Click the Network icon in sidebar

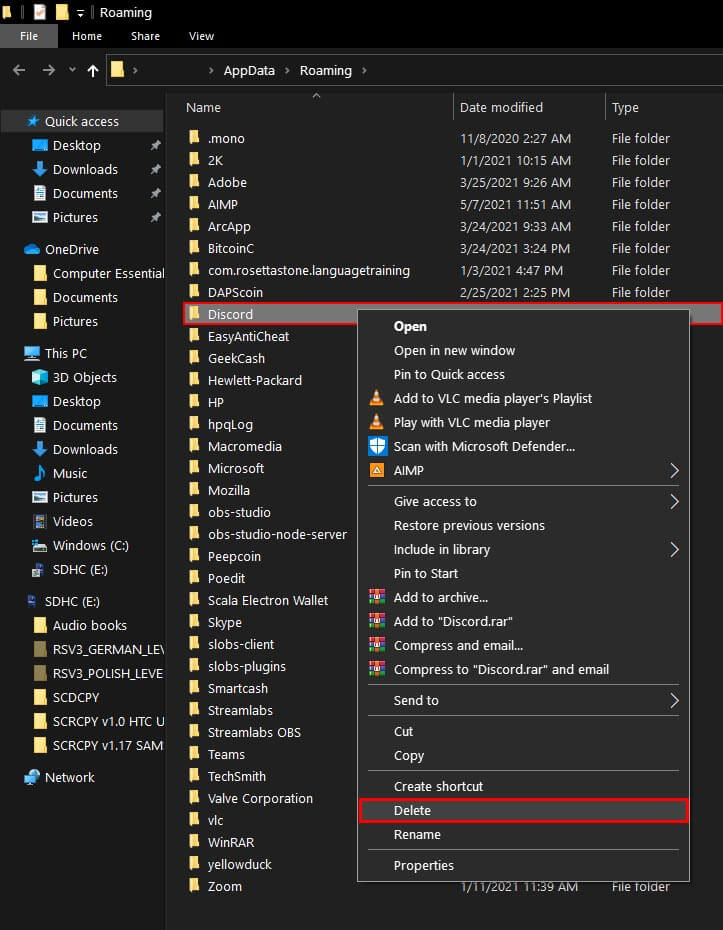(32, 777)
